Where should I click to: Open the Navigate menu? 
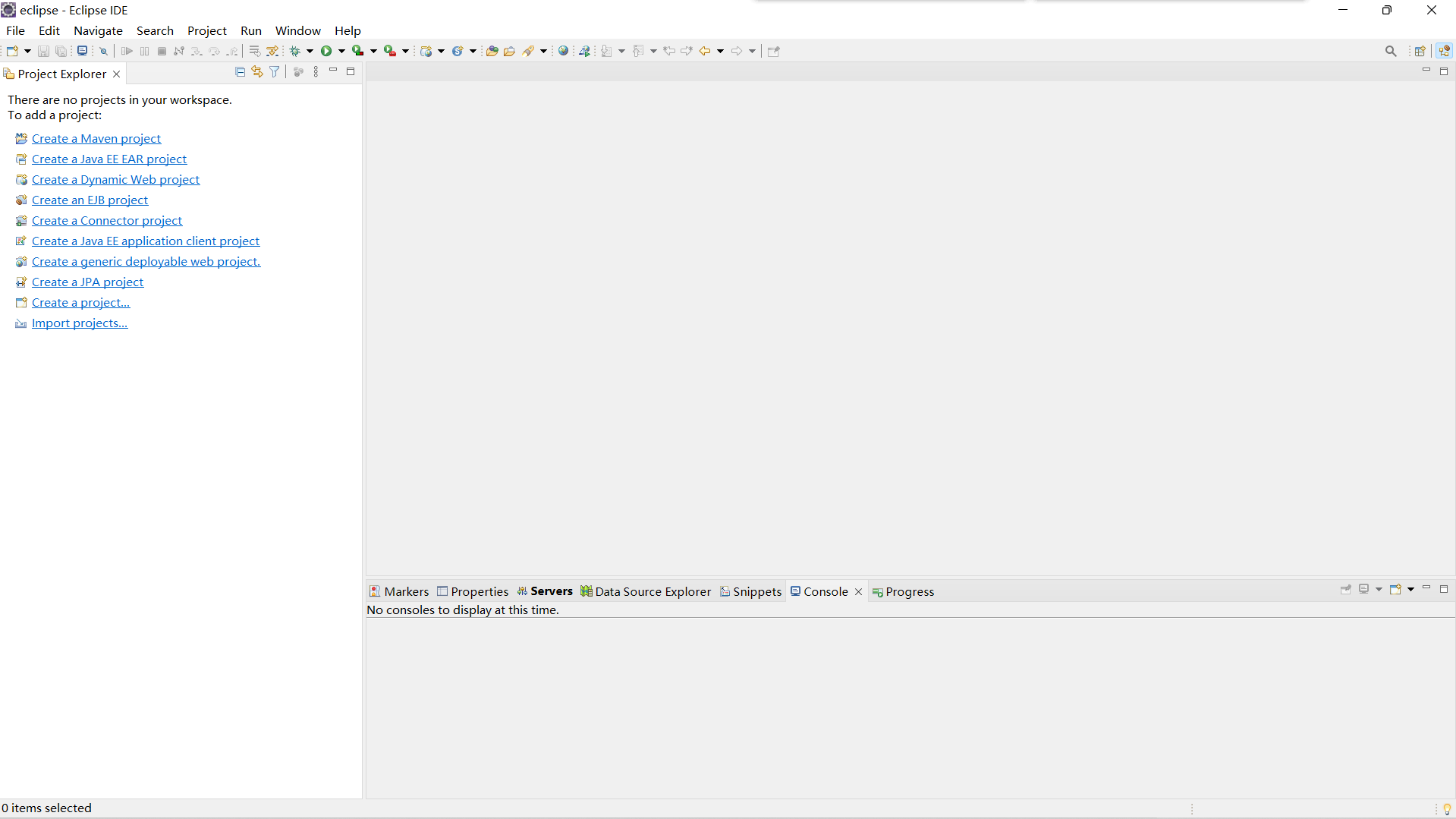98,30
